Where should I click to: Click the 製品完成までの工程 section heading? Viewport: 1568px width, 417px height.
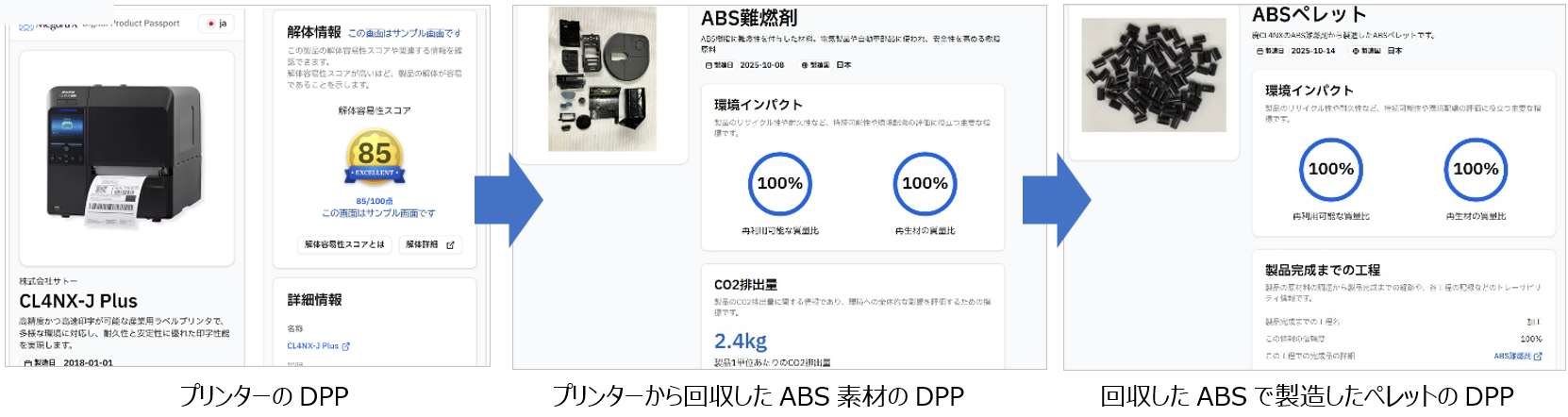(x=1322, y=270)
